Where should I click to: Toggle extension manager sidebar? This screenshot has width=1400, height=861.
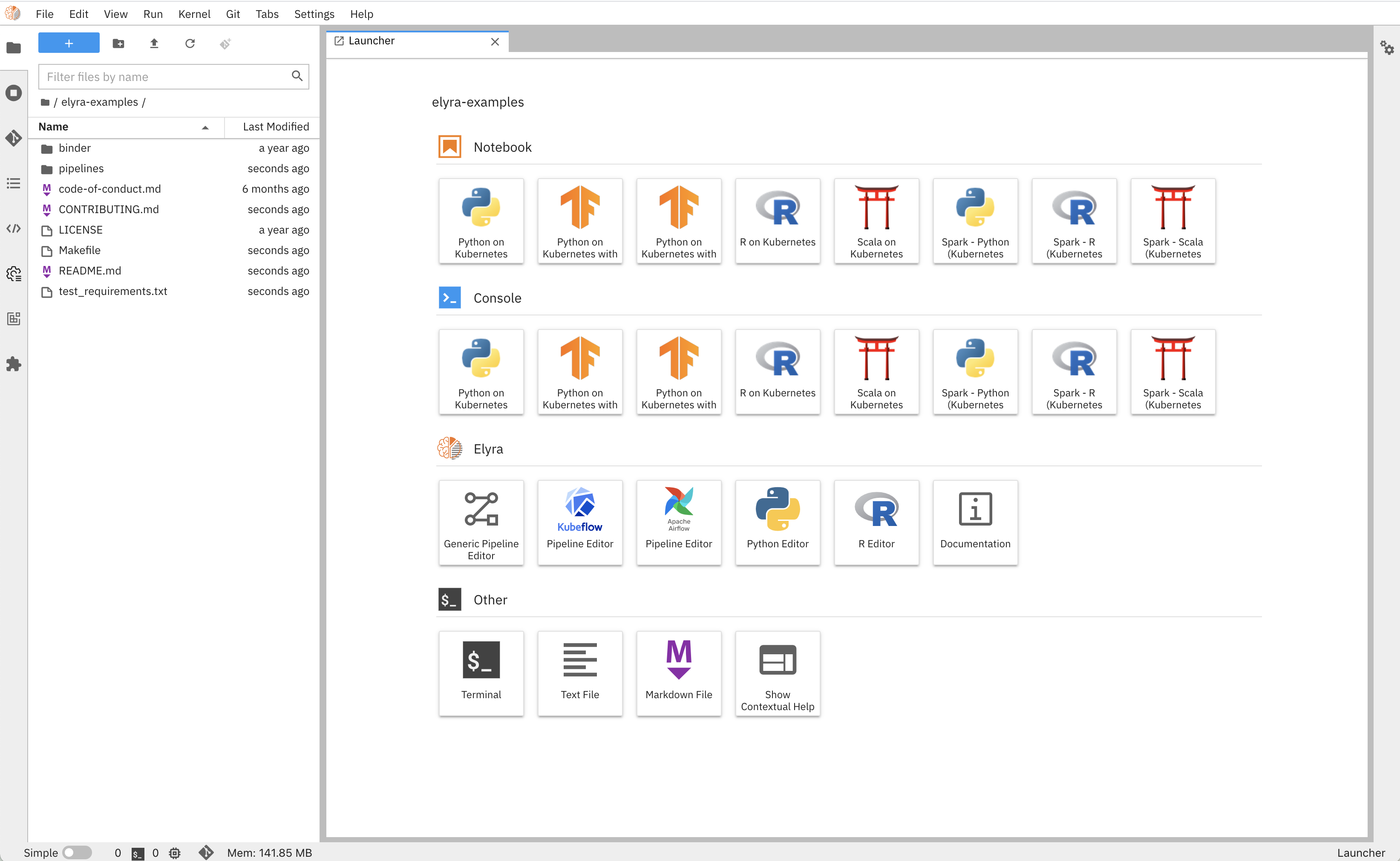14,364
